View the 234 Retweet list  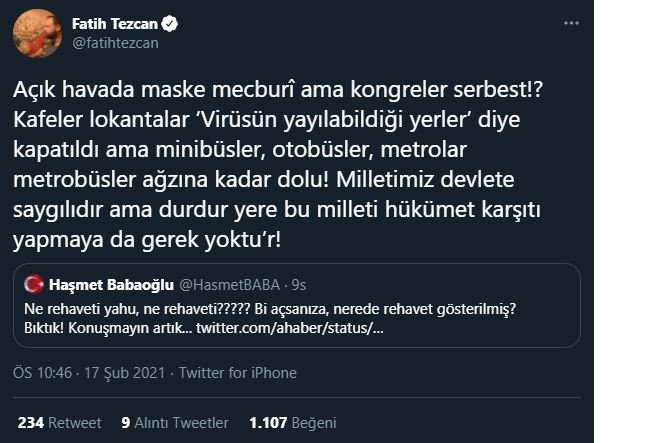point(59,423)
